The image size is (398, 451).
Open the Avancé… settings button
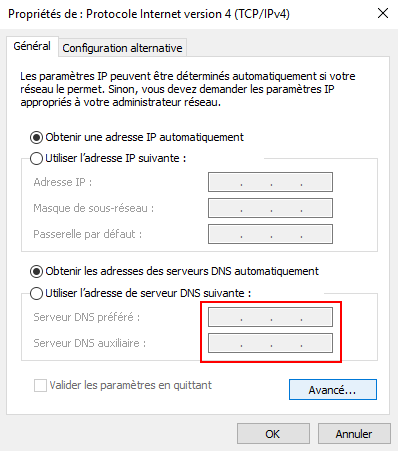[333, 389]
